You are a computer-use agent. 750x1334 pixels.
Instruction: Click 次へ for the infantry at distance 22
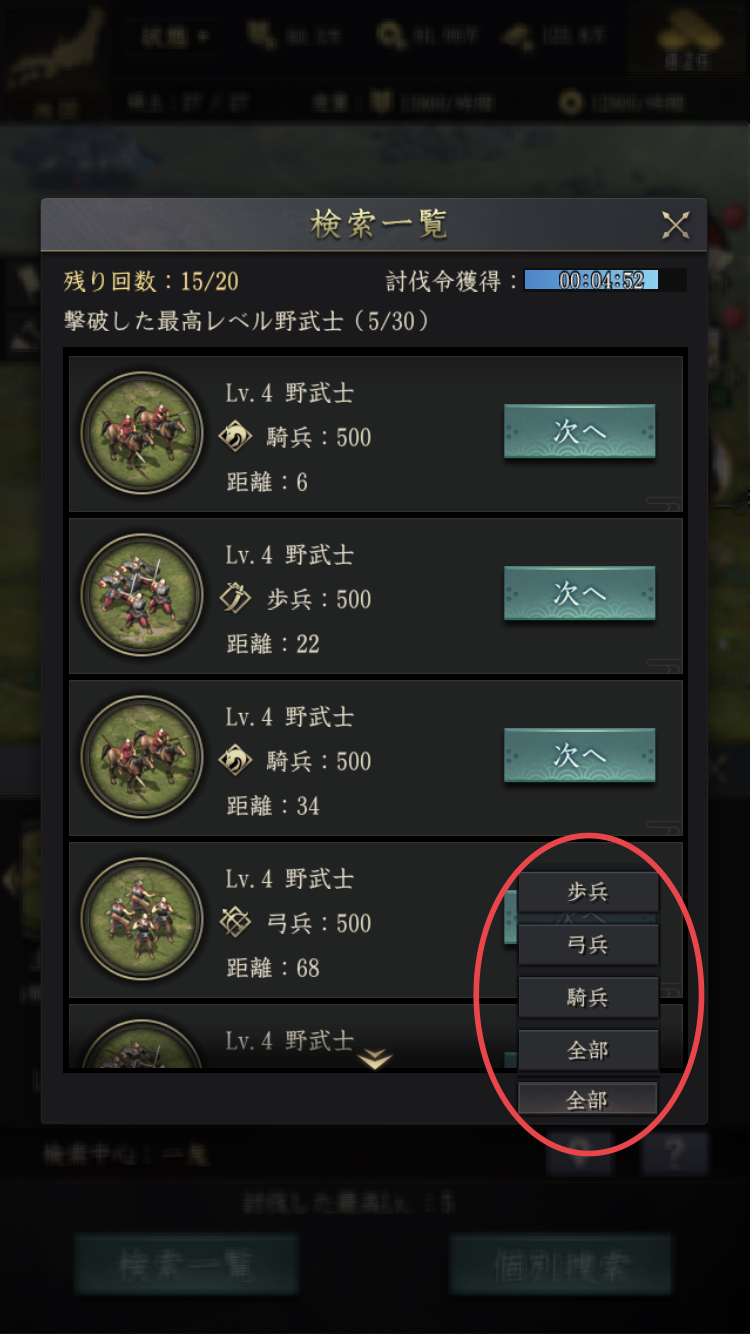tap(579, 594)
